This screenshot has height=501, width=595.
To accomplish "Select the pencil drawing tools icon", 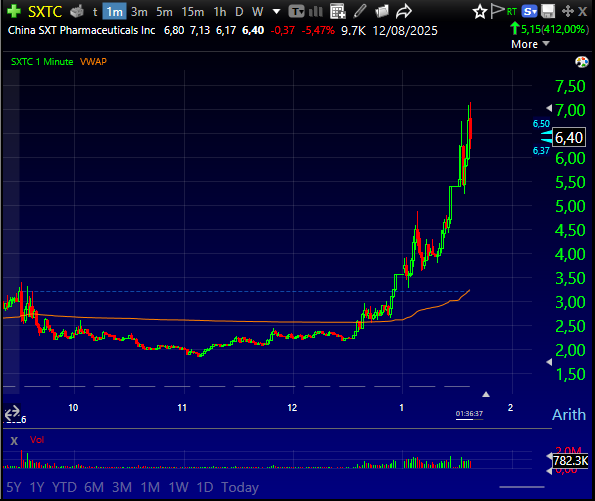I will [x=359, y=11].
